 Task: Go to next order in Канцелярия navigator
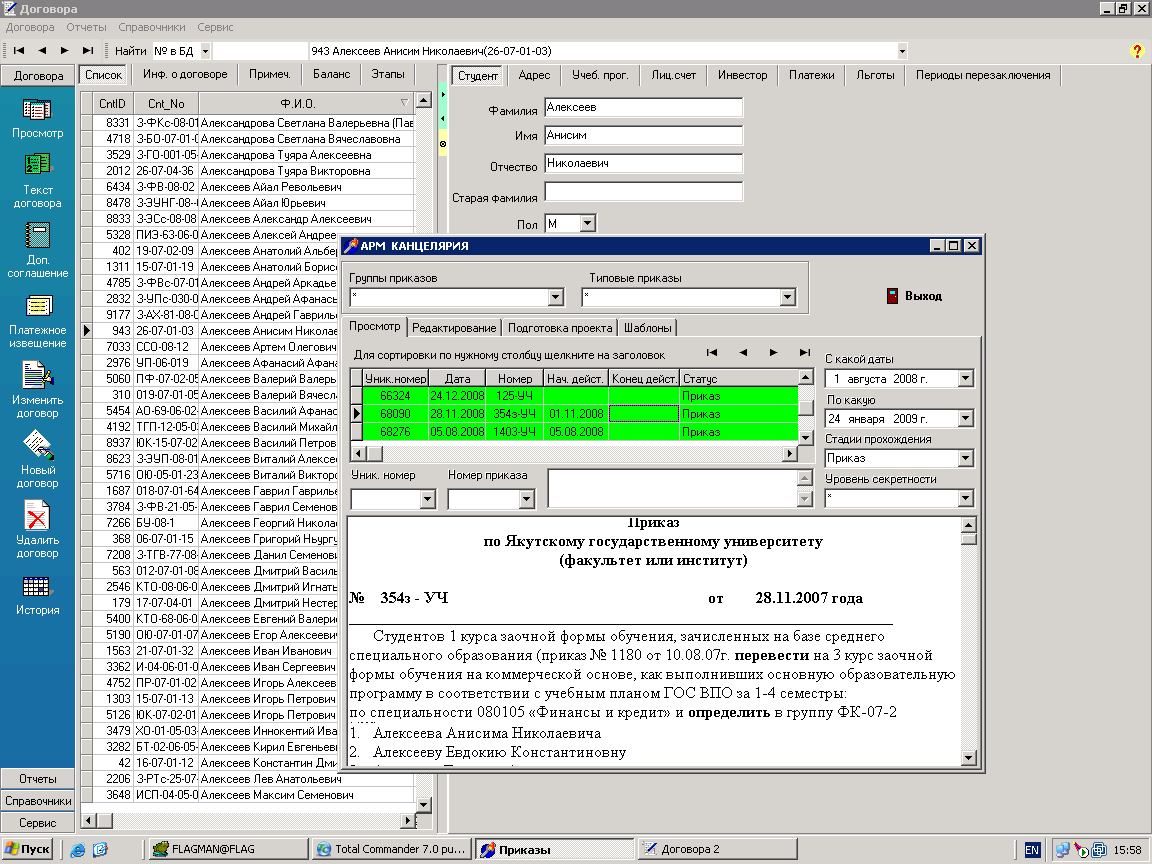(774, 353)
